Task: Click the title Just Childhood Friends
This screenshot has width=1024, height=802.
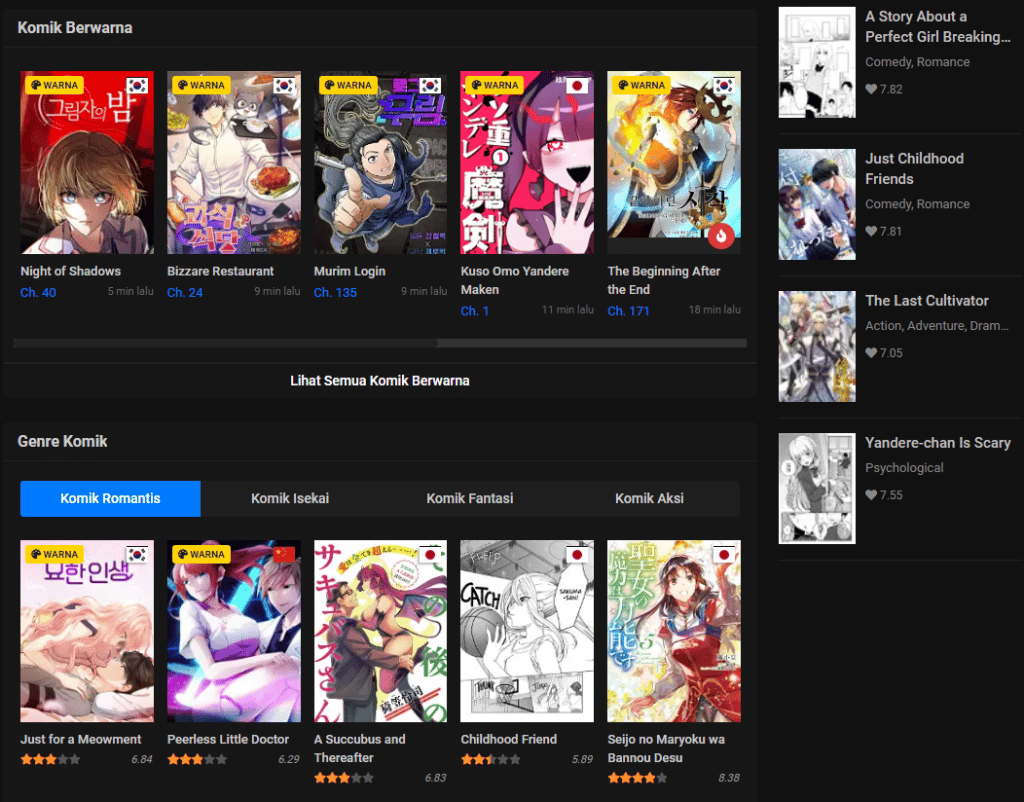Action: coord(914,168)
